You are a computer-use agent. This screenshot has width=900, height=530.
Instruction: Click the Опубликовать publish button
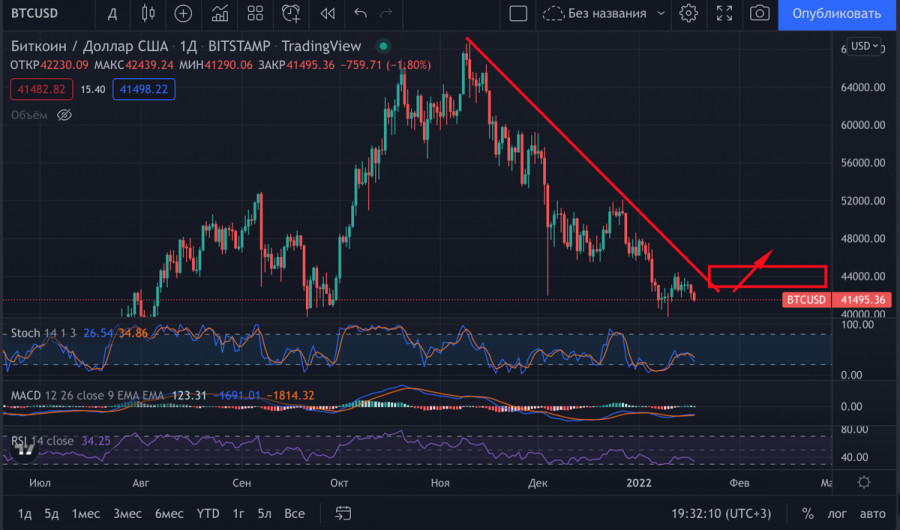[836, 14]
